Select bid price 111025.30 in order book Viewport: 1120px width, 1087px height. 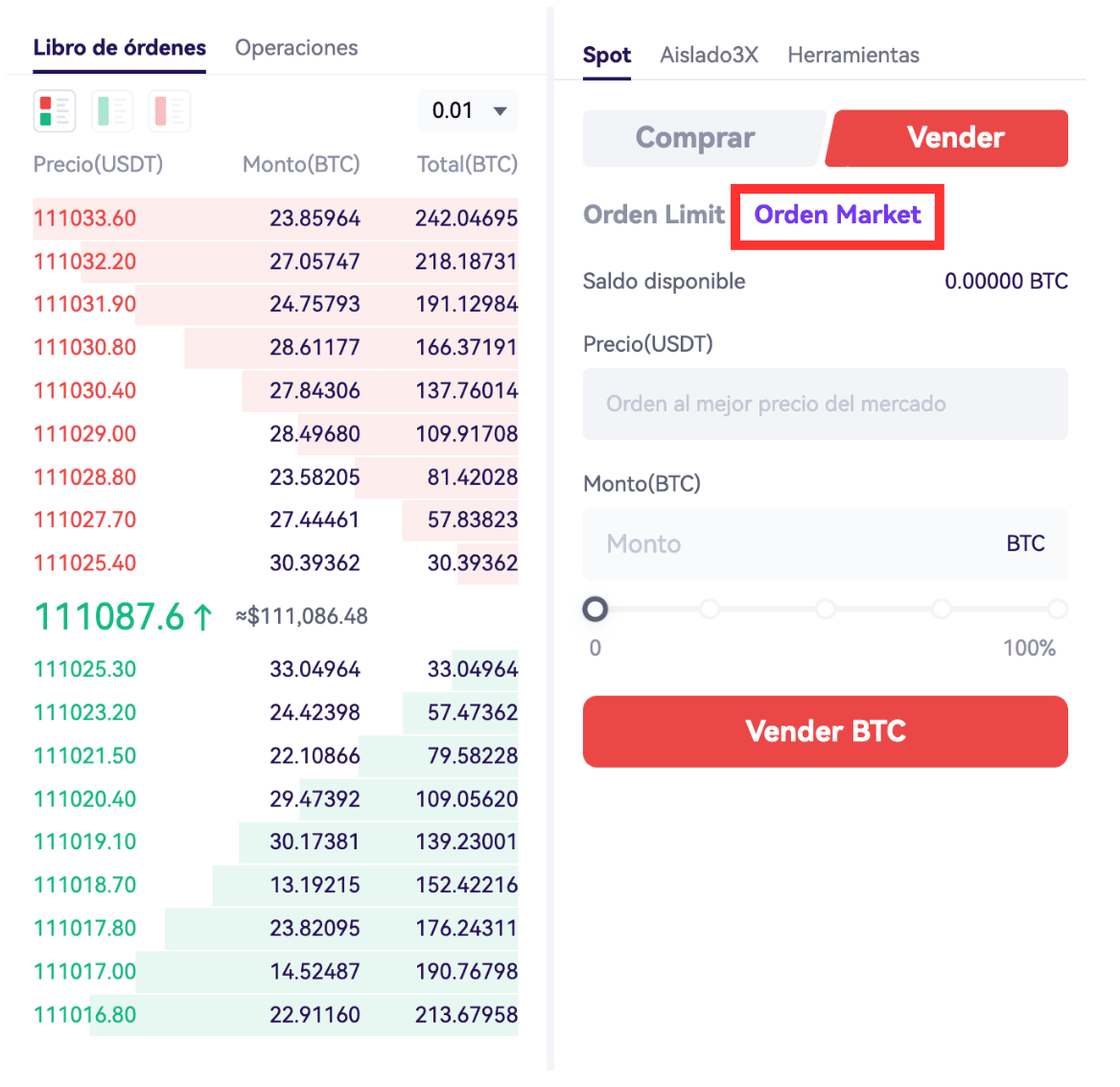(x=85, y=669)
